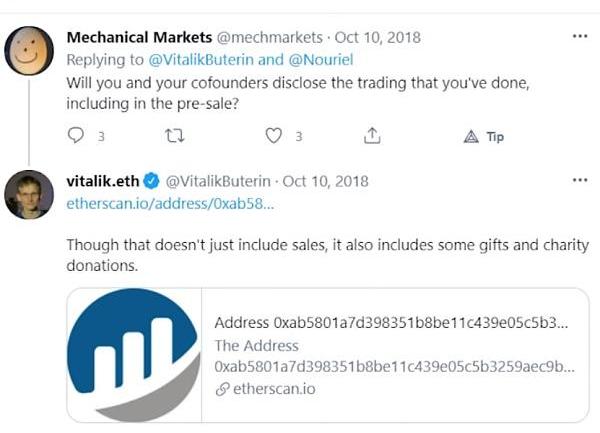Open more options for vitalik.eth tweet

579,181
